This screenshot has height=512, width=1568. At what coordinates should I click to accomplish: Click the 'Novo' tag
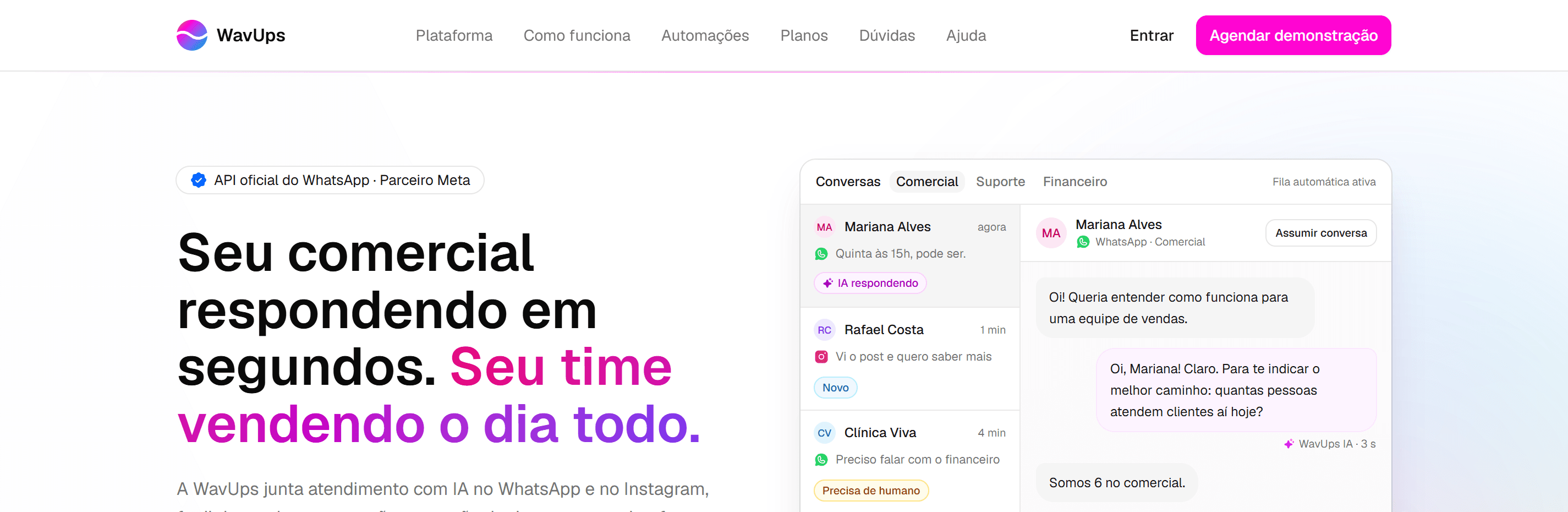(x=835, y=388)
